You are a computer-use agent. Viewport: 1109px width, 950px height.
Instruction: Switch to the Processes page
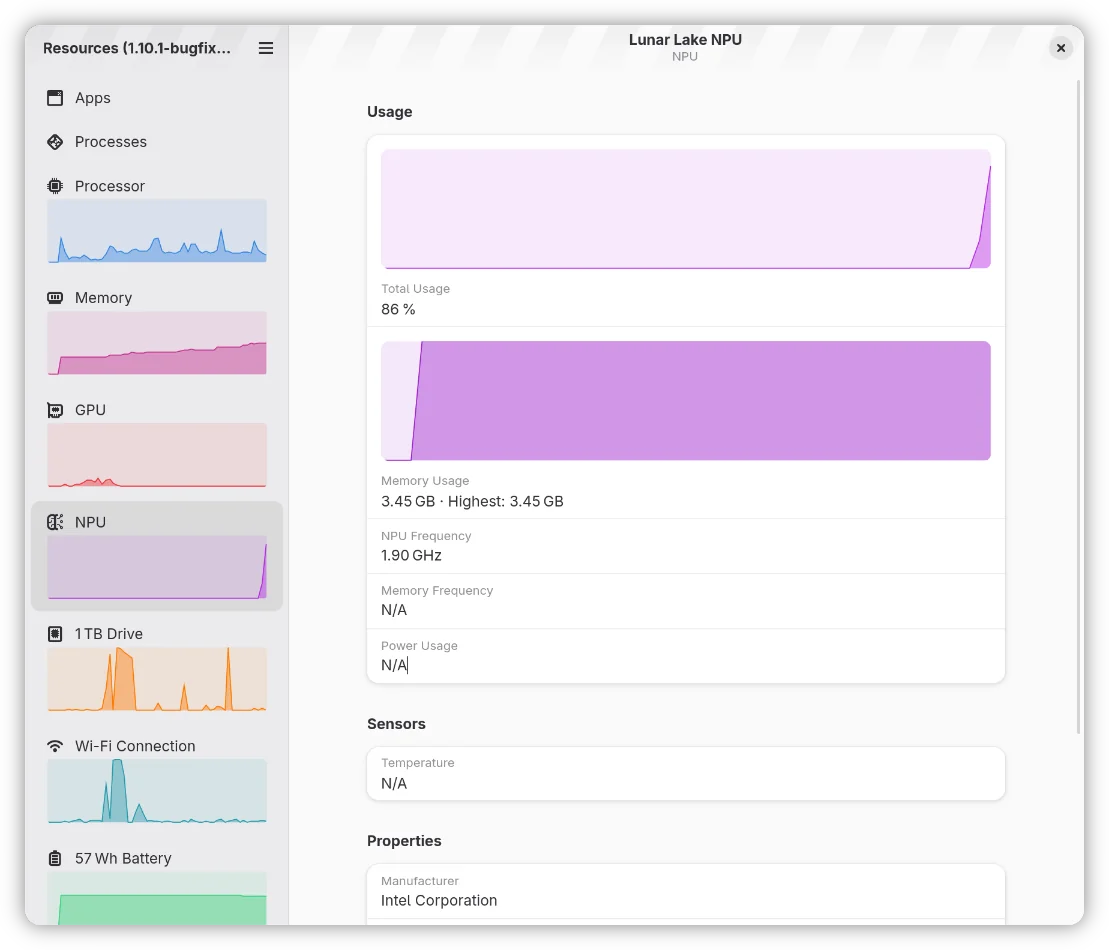click(111, 142)
